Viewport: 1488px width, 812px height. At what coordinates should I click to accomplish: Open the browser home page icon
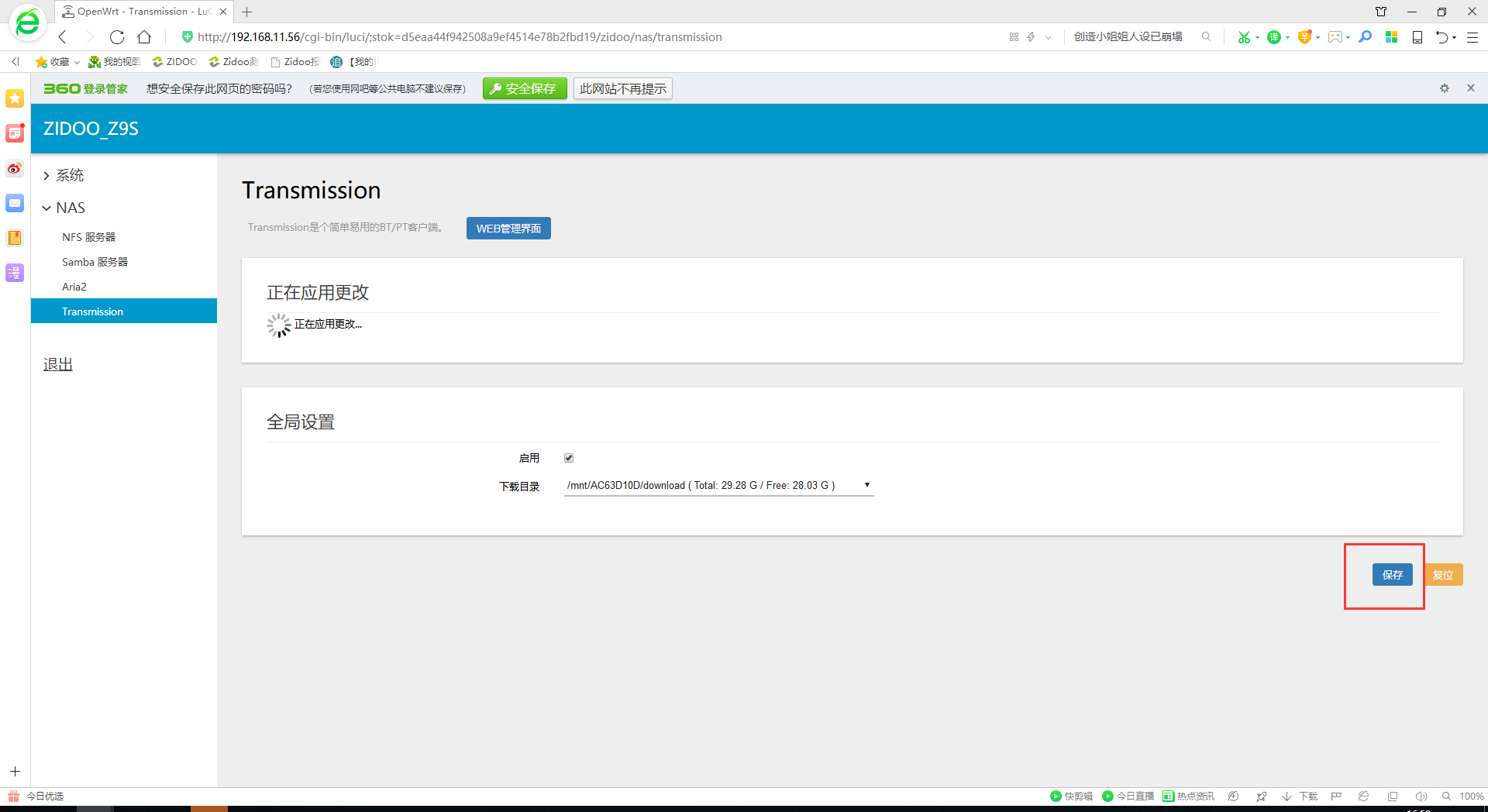coord(144,37)
